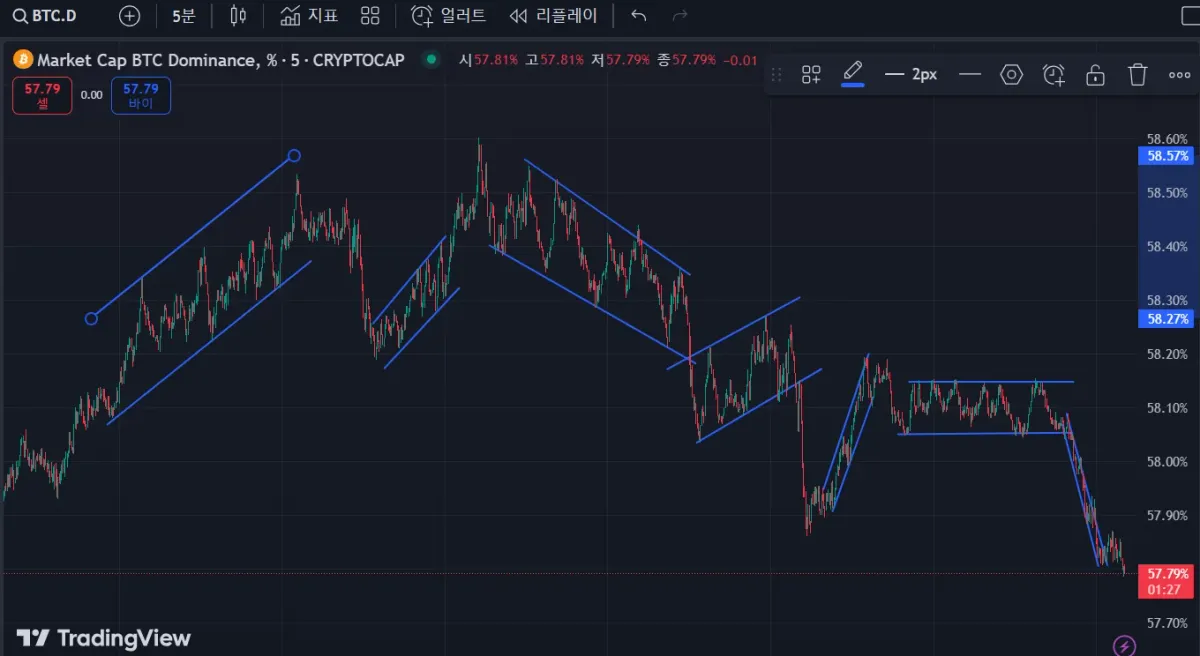Open the BTC.D symbol search

coord(45,16)
